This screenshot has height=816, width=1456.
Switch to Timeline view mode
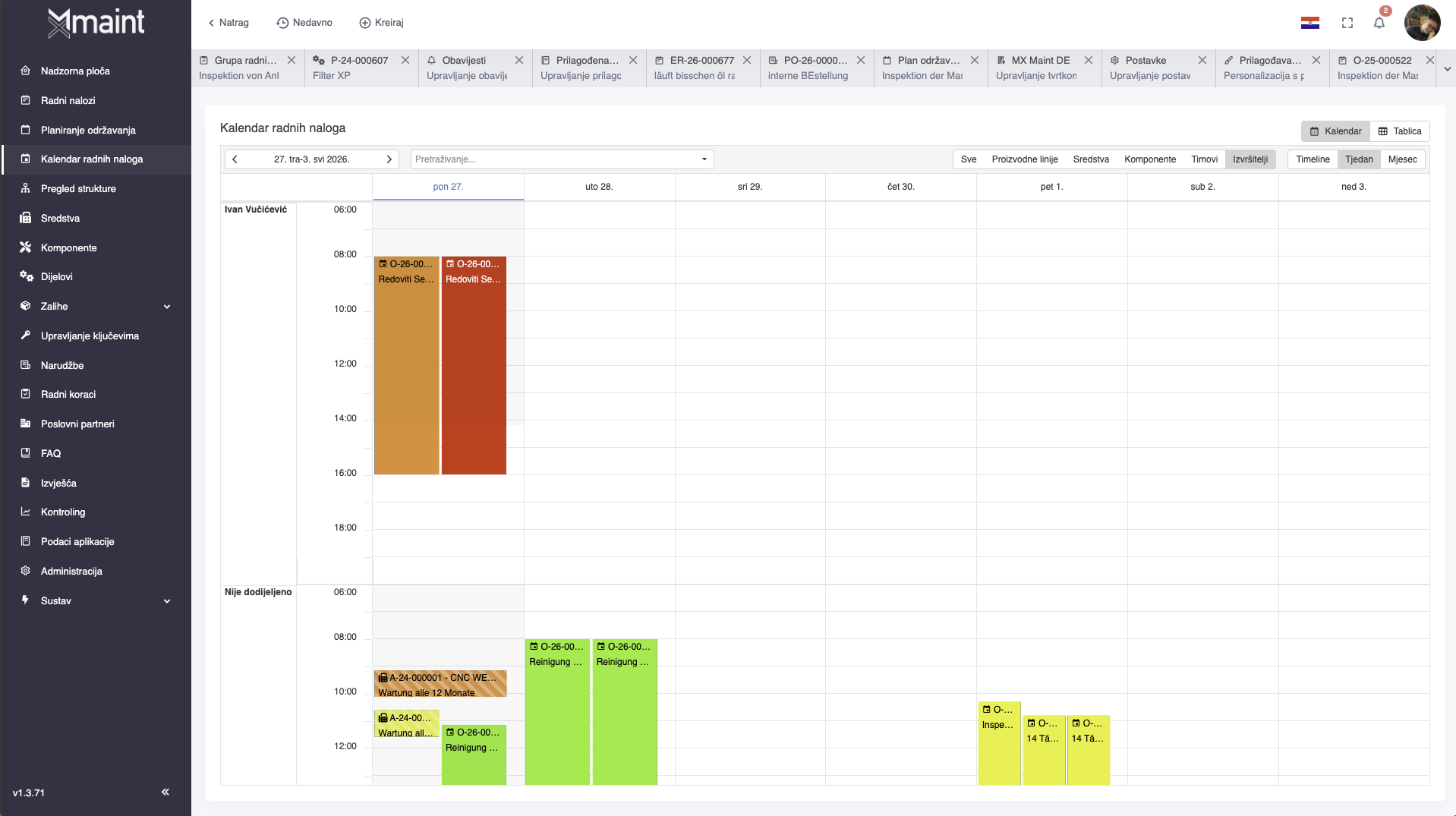click(1312, 159)
